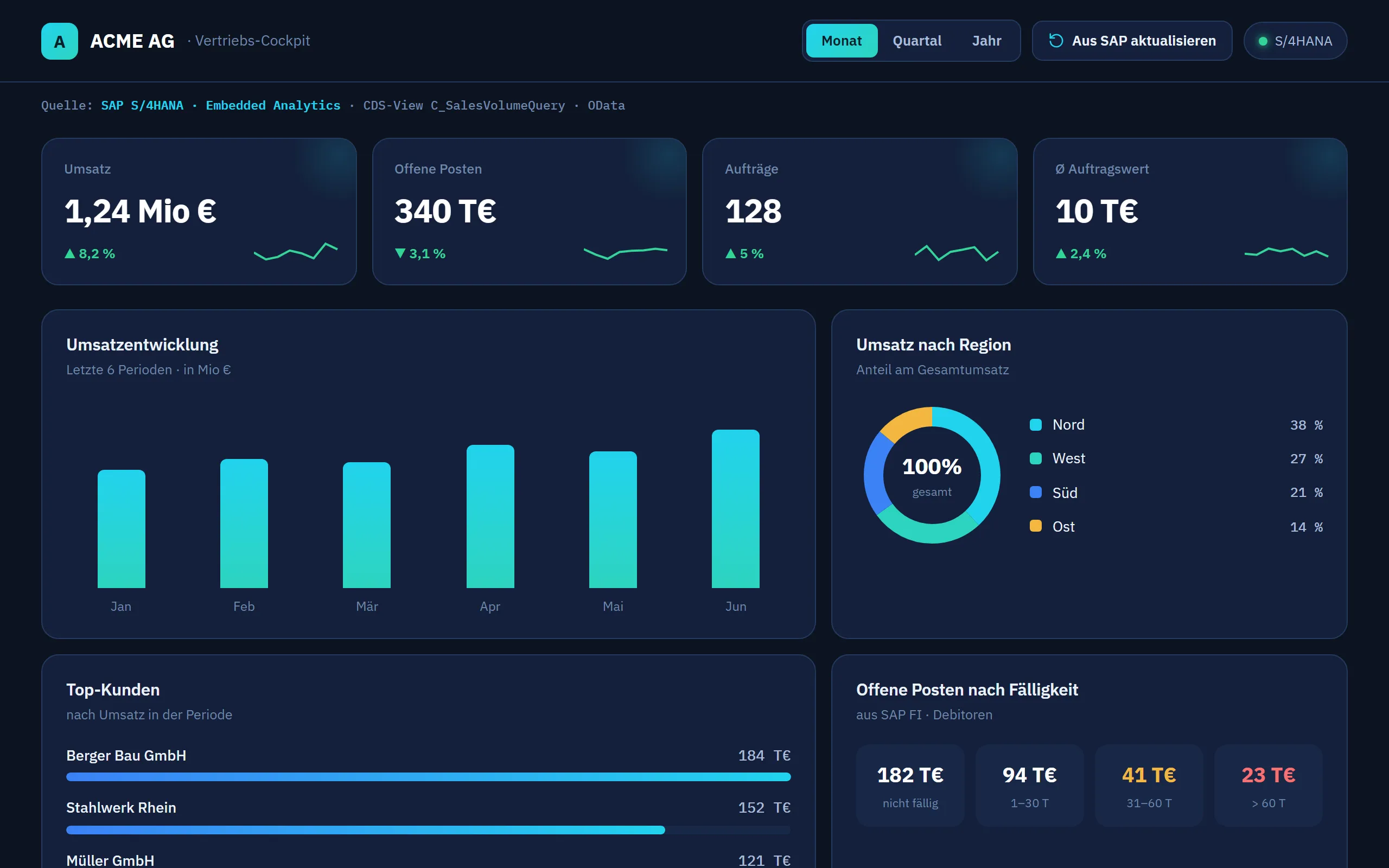The image size is (1389, 868).
Task: Click the 1,24 Mio € Umsatz value
Action: pyautogui.click(x=141, y=211)
